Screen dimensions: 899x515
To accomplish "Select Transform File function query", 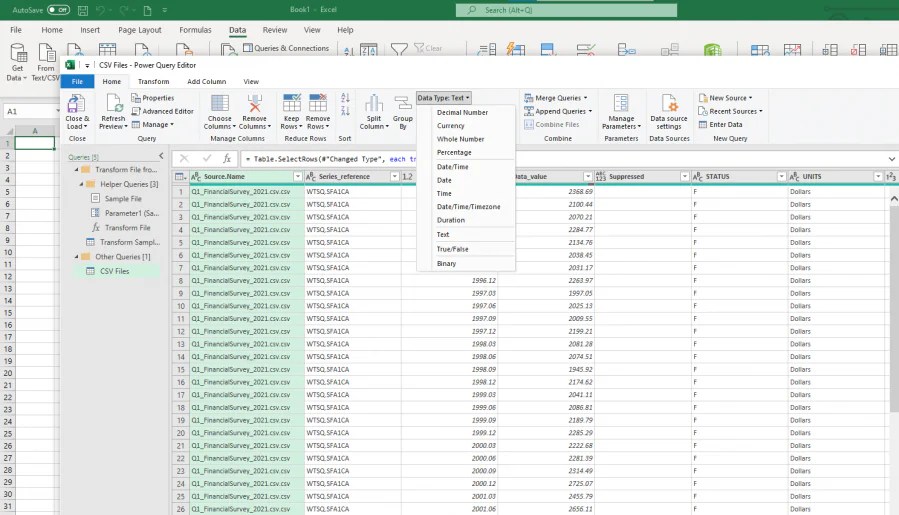I will (x=127, y=228).
